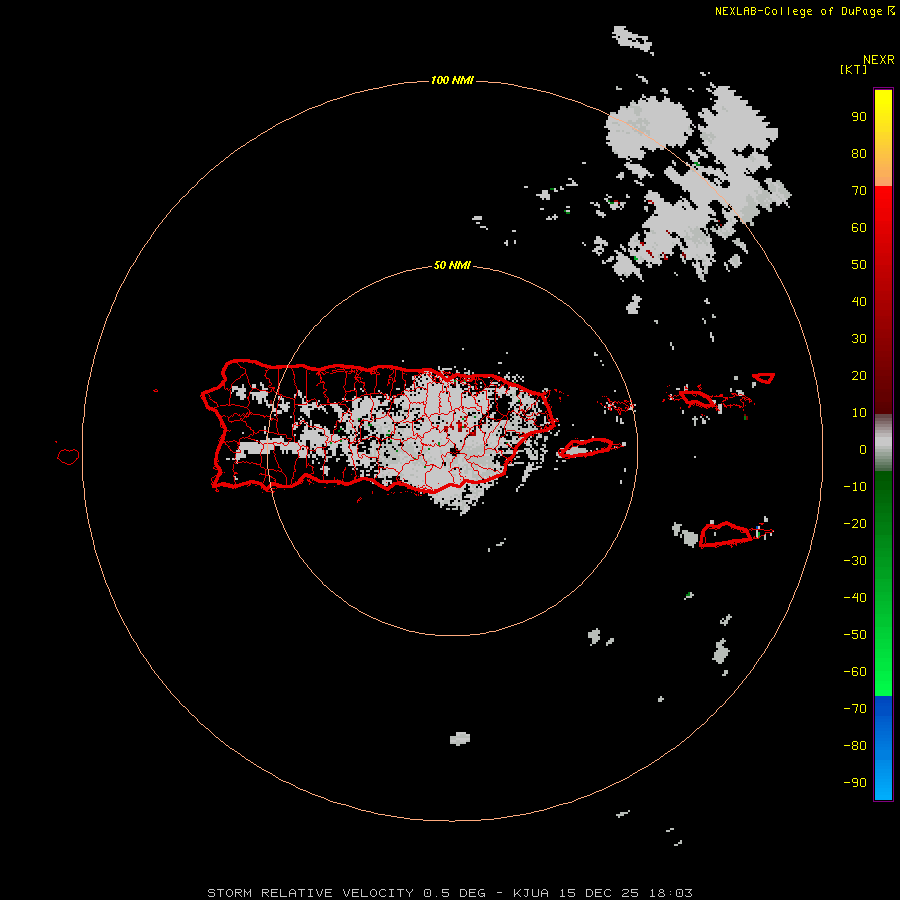Click the 50 value on velocity scale

point(859,265)
